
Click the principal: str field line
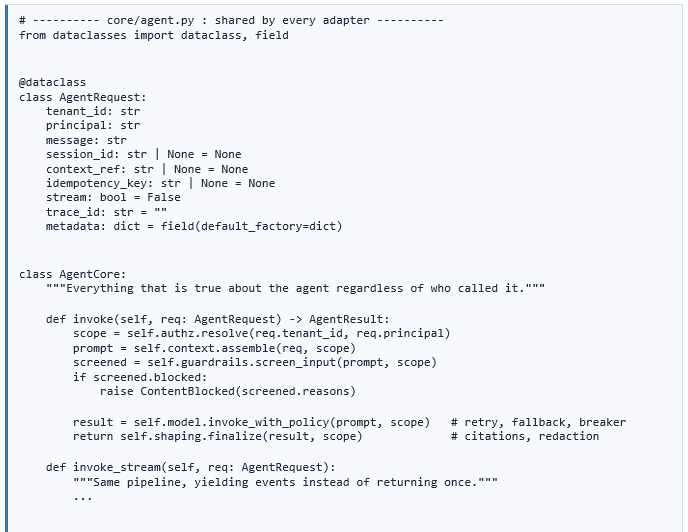93,126
